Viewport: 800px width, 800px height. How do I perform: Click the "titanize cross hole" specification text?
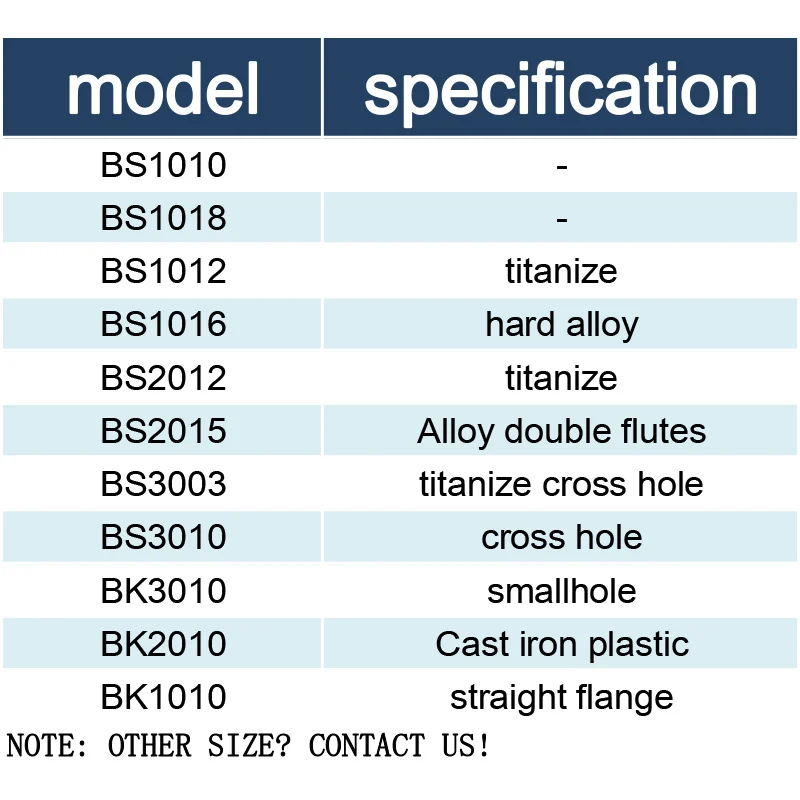coord(561,484)
